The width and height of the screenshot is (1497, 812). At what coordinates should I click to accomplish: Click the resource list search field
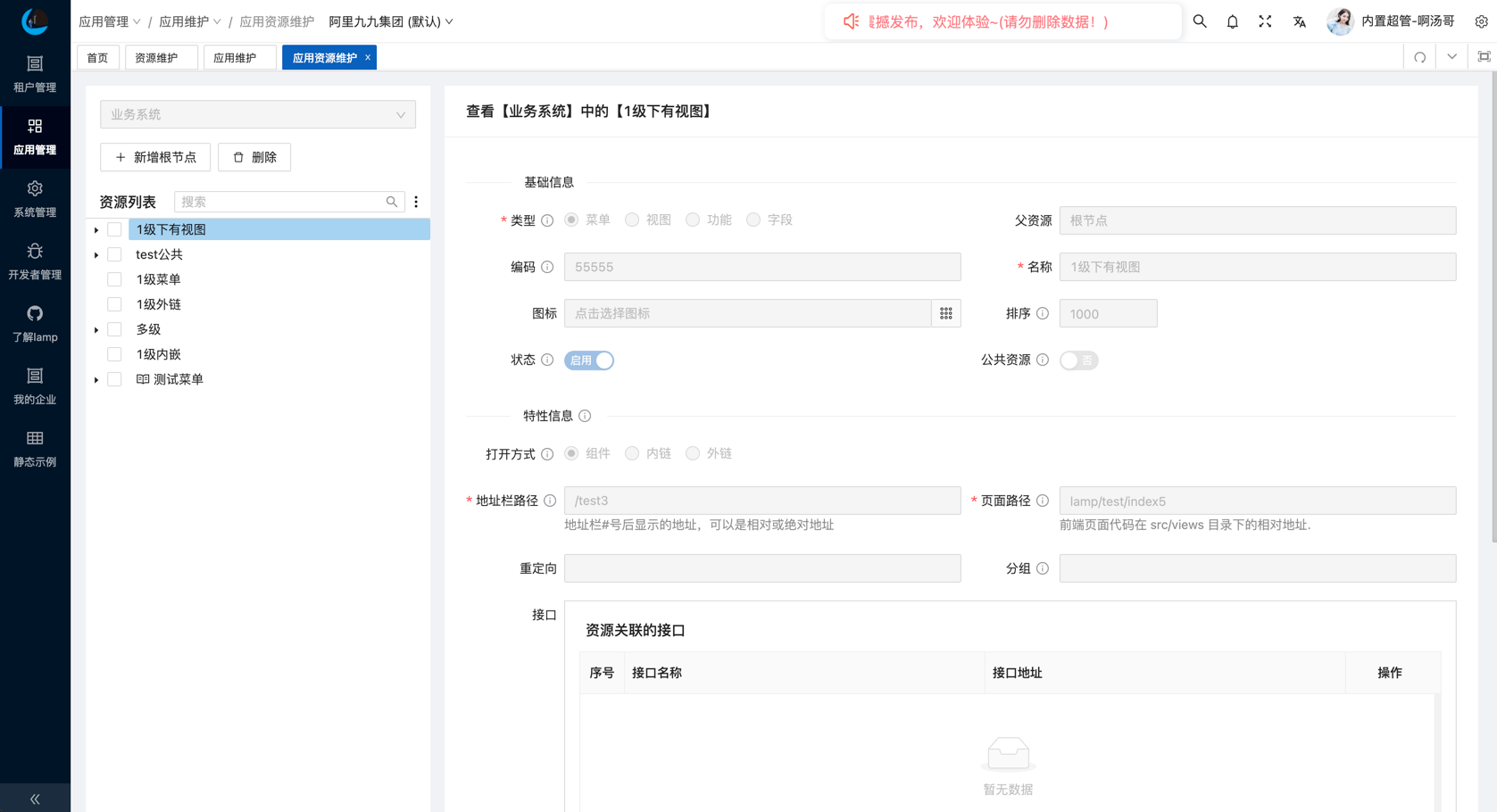[281, 203]
